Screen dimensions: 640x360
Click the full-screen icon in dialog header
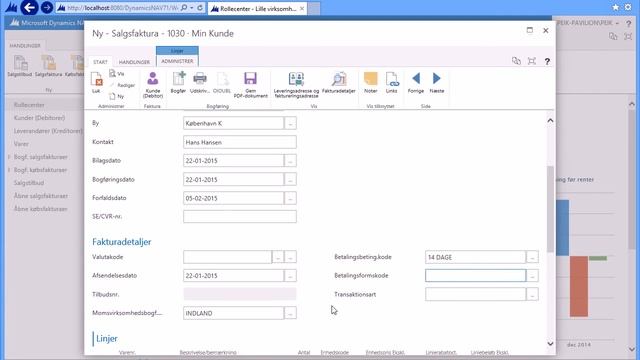(531, 61)
